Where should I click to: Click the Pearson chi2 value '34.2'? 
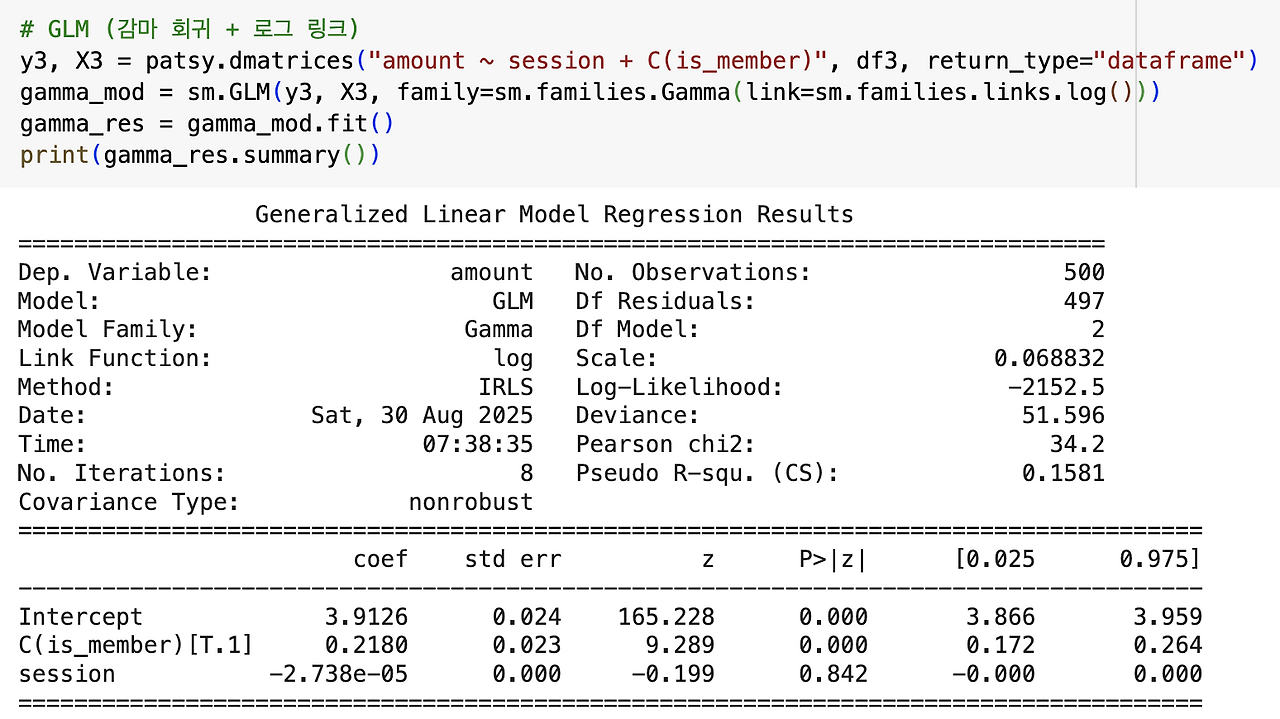[x=1077, y=444]
